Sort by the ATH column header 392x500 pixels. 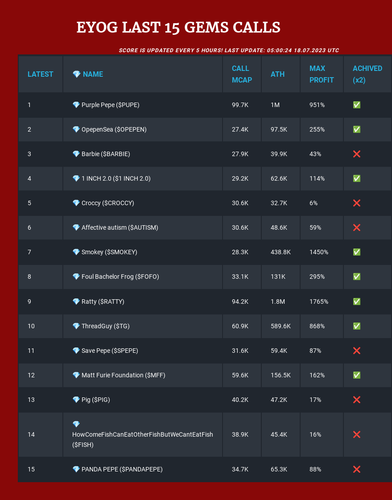277,74
